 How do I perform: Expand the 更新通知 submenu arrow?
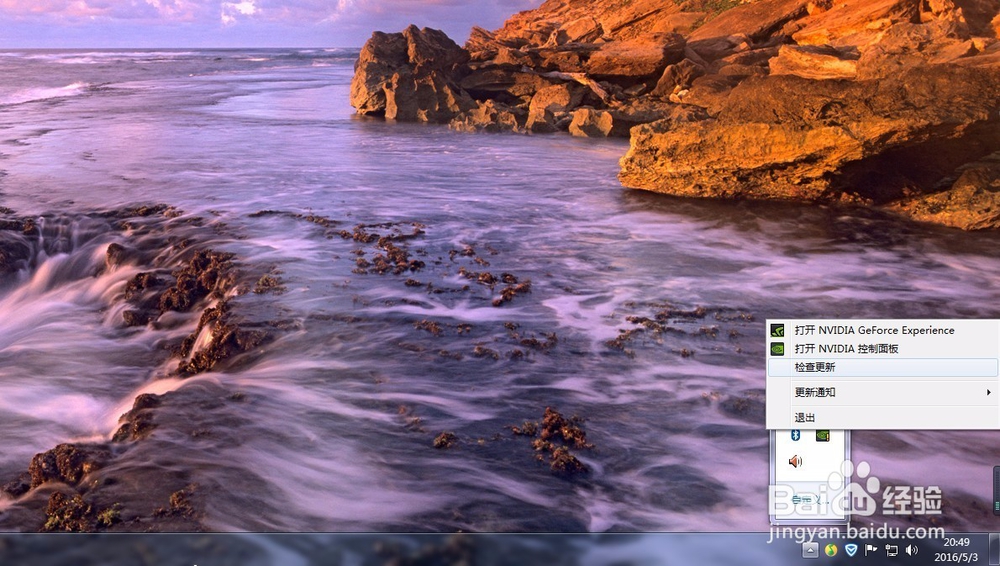pos(989,392)
